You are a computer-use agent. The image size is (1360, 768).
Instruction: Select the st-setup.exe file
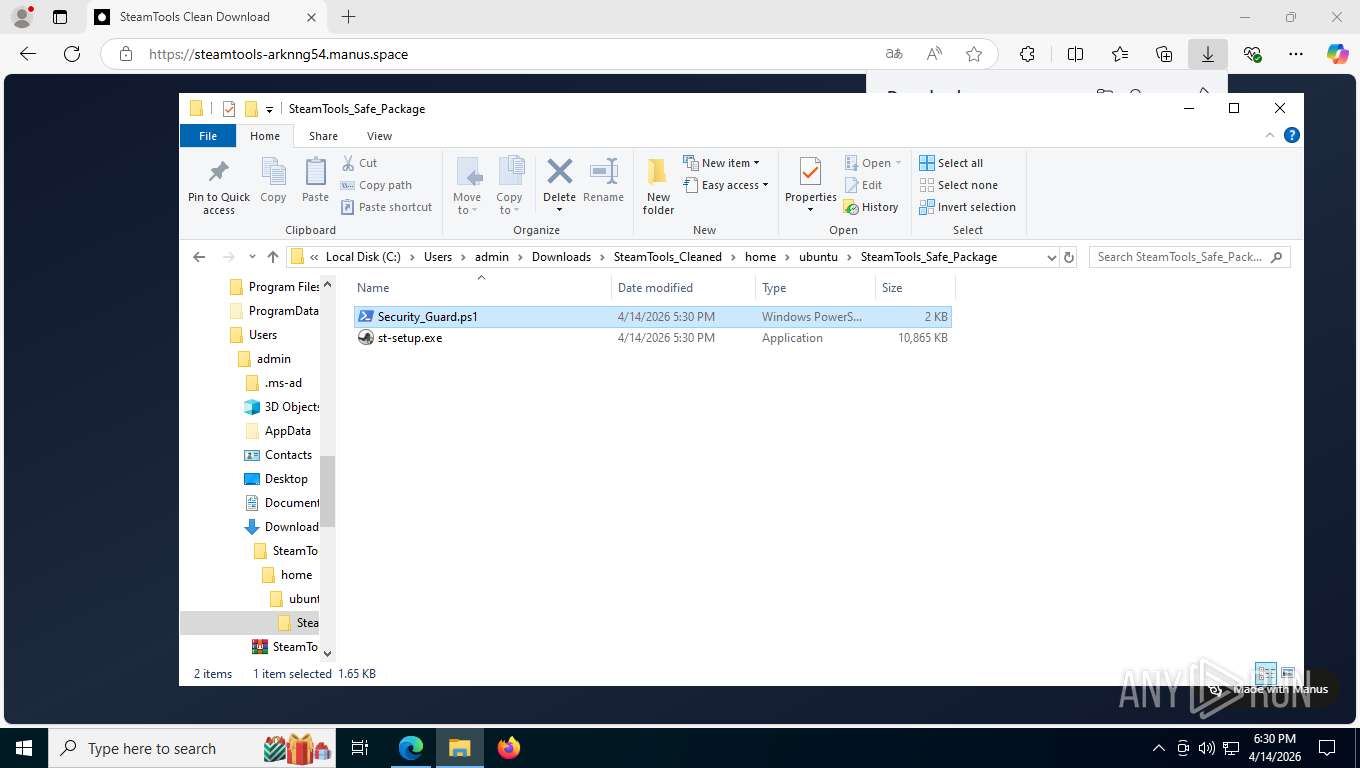pos(653,338)
